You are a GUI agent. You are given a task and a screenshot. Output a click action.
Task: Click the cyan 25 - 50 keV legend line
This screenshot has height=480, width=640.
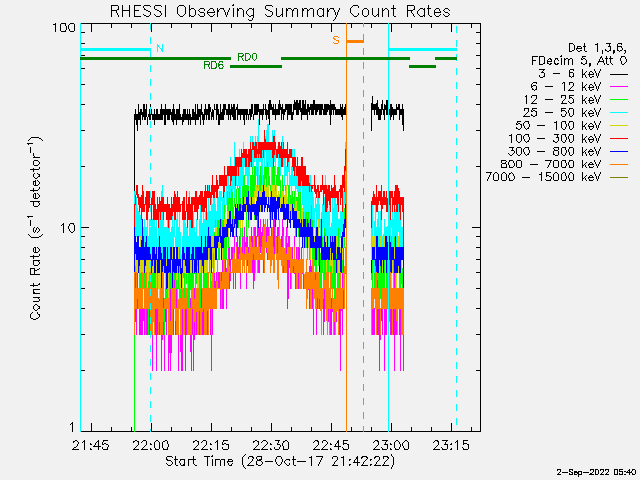pyautogui.click(x=619, y=113)
